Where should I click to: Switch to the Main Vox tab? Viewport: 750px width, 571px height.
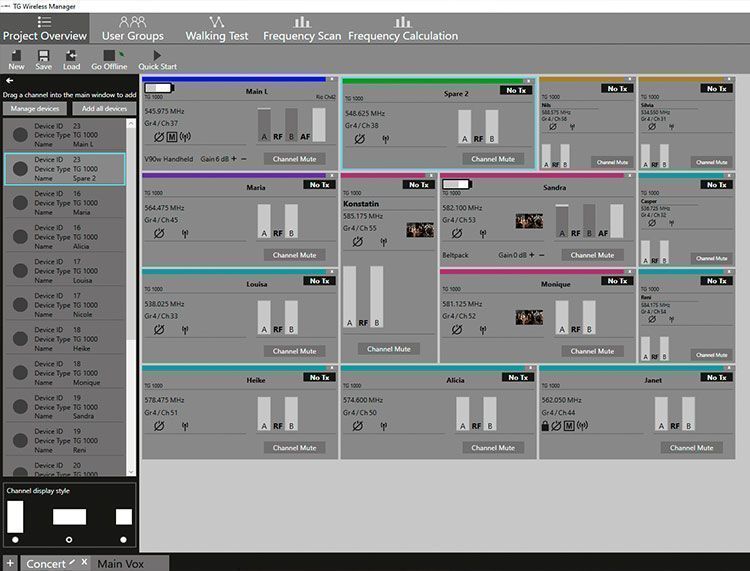click(x=121, y=564)
